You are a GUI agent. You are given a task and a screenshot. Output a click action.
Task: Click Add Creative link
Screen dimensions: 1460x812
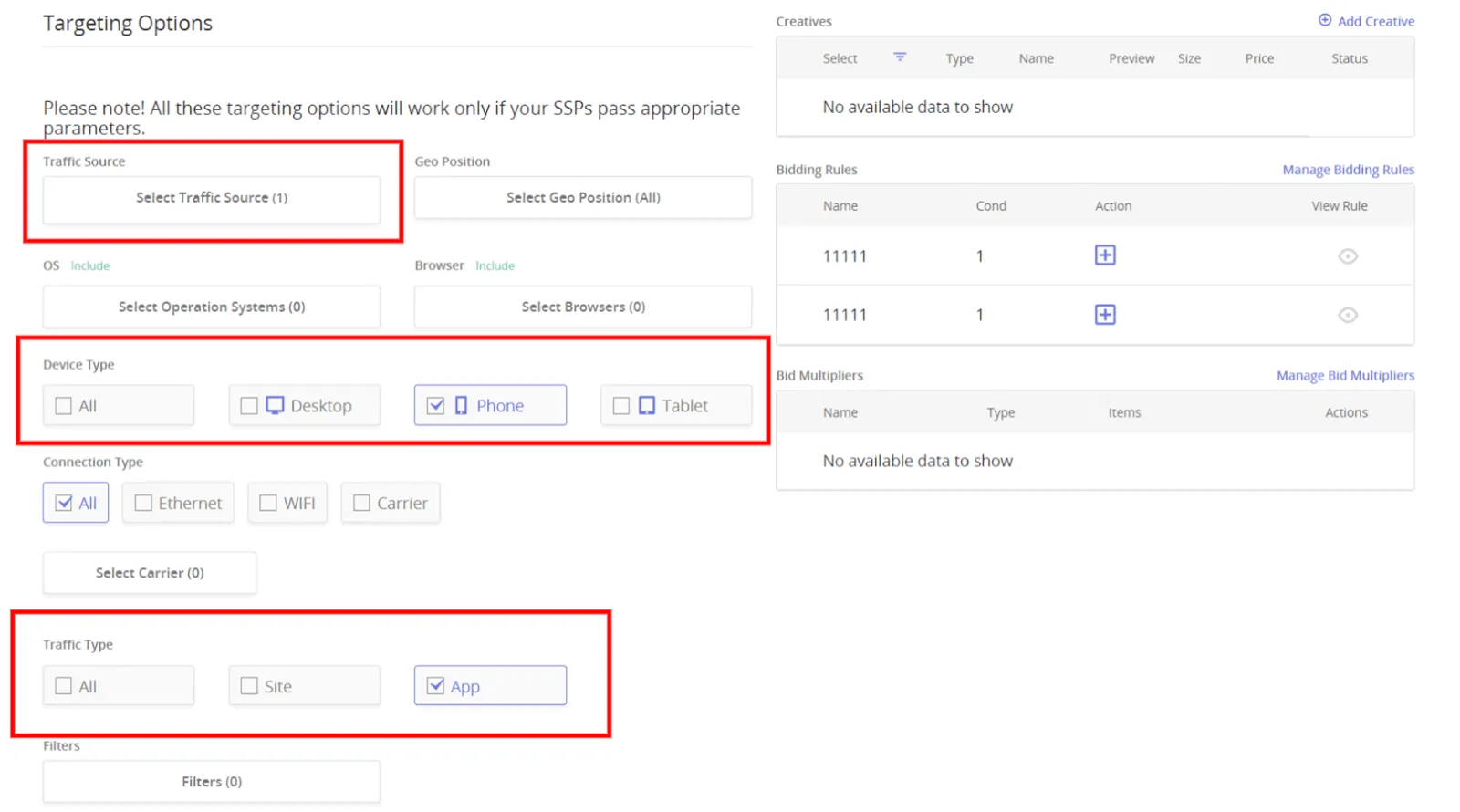pyautogui.click(x=1376, y=21)
